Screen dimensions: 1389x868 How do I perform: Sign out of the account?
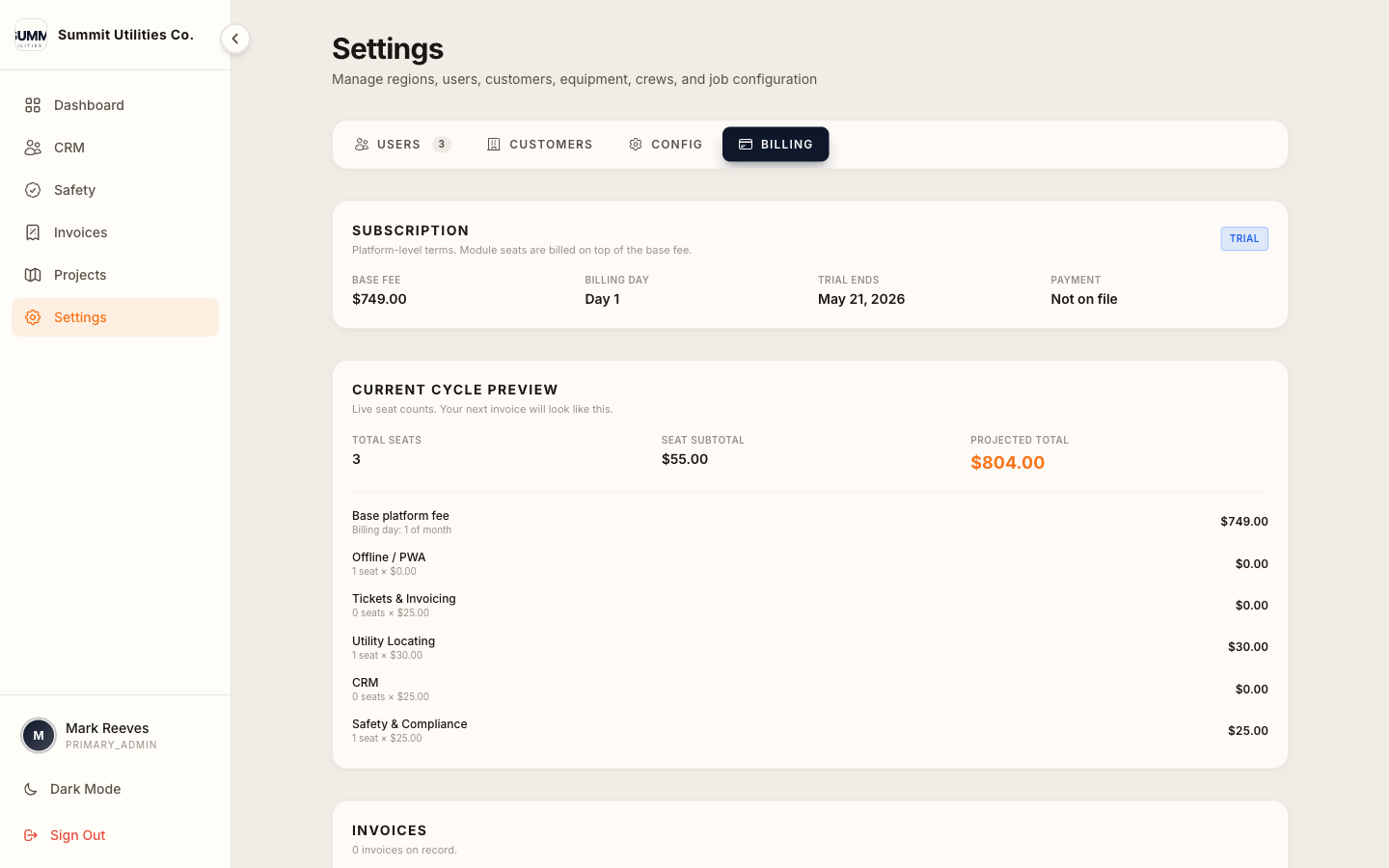tap(77, 835)
